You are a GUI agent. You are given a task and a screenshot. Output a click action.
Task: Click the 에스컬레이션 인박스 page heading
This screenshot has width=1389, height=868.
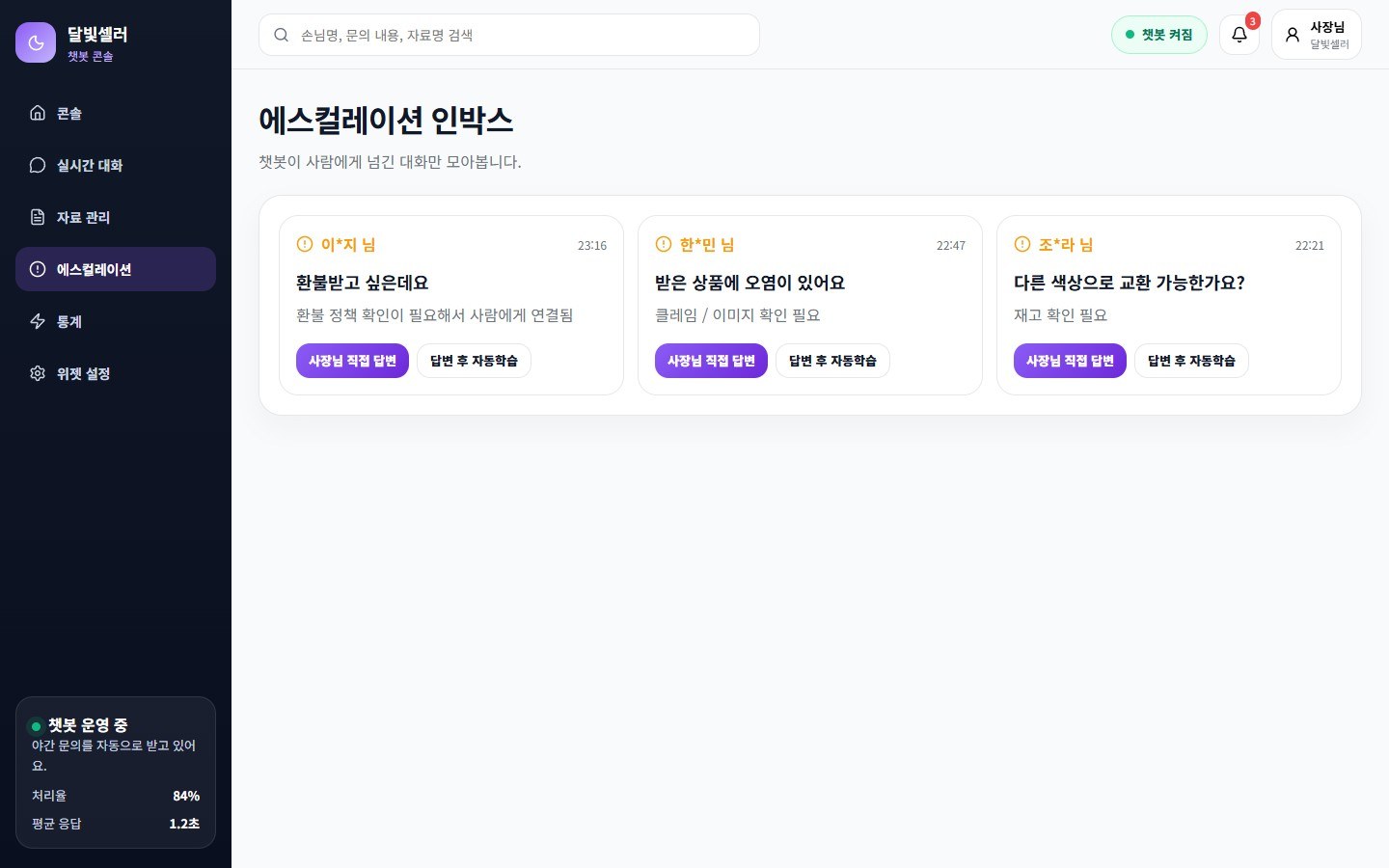[x=386, y=121]
